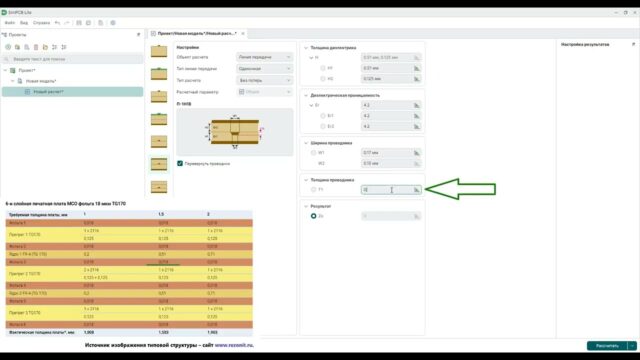Collapse the Проект tree node

click(x=5, y=71)
